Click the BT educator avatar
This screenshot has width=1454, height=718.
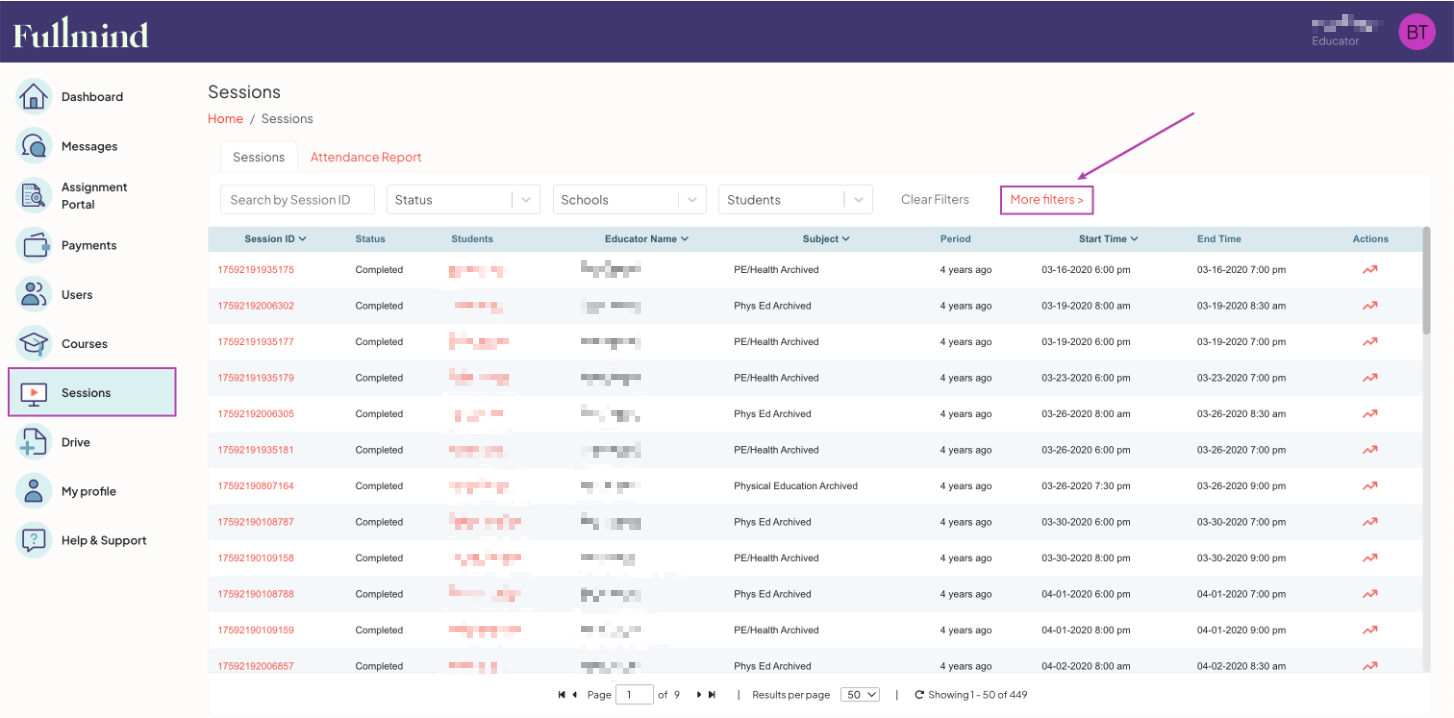click(x=1417, y=31)
